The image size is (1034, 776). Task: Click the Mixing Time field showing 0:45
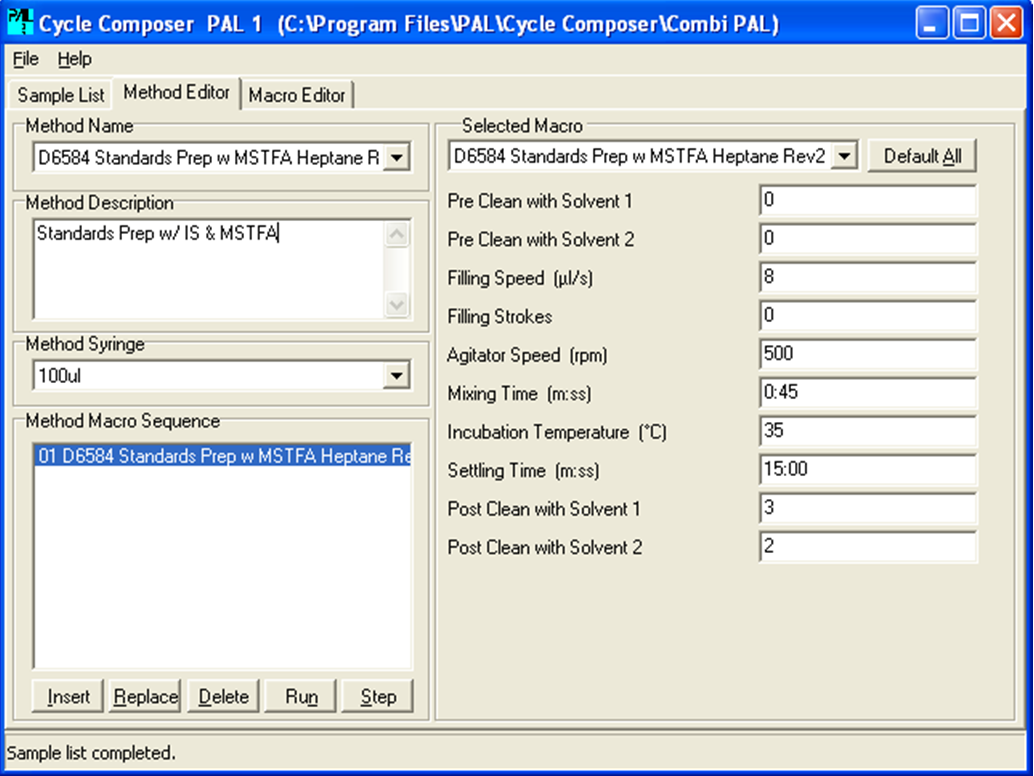[x=868, y=392]
